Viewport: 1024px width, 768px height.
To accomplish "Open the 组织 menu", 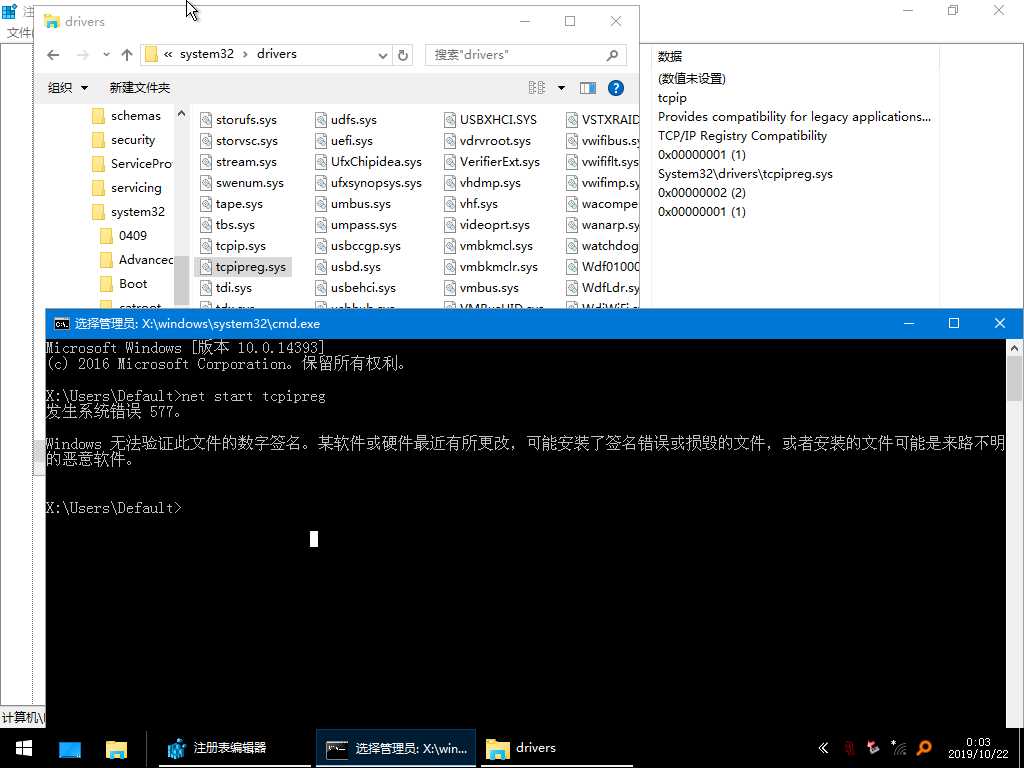I will (x=67, y=88).
